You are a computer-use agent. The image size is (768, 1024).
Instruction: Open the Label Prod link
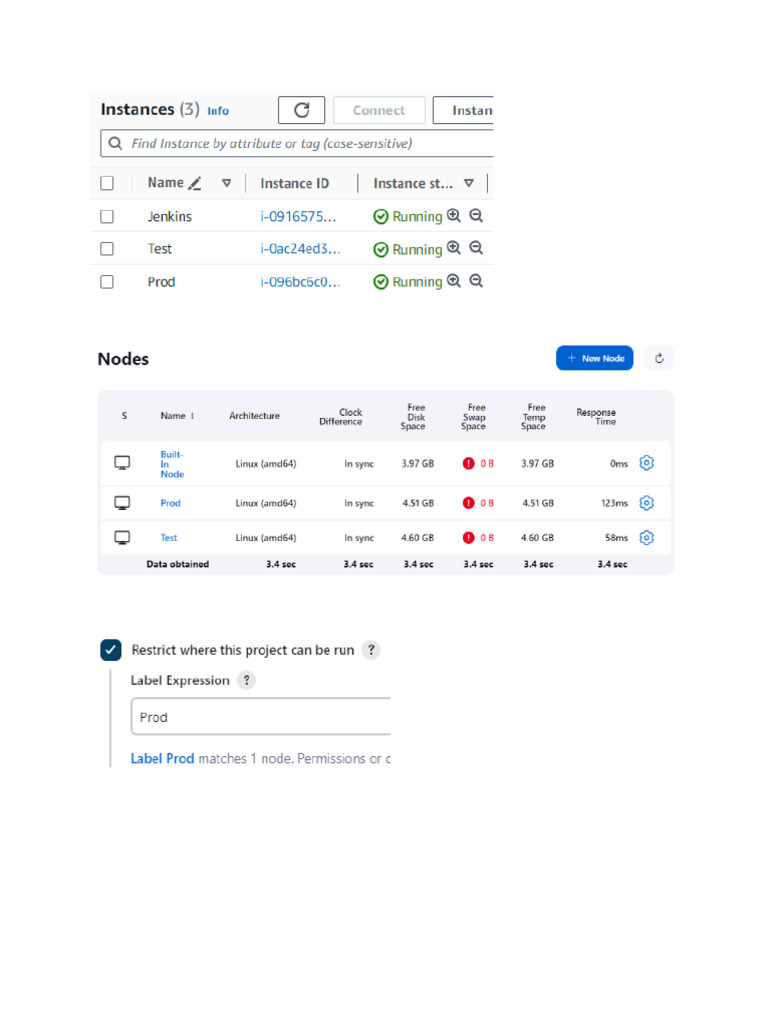(162, 759)
